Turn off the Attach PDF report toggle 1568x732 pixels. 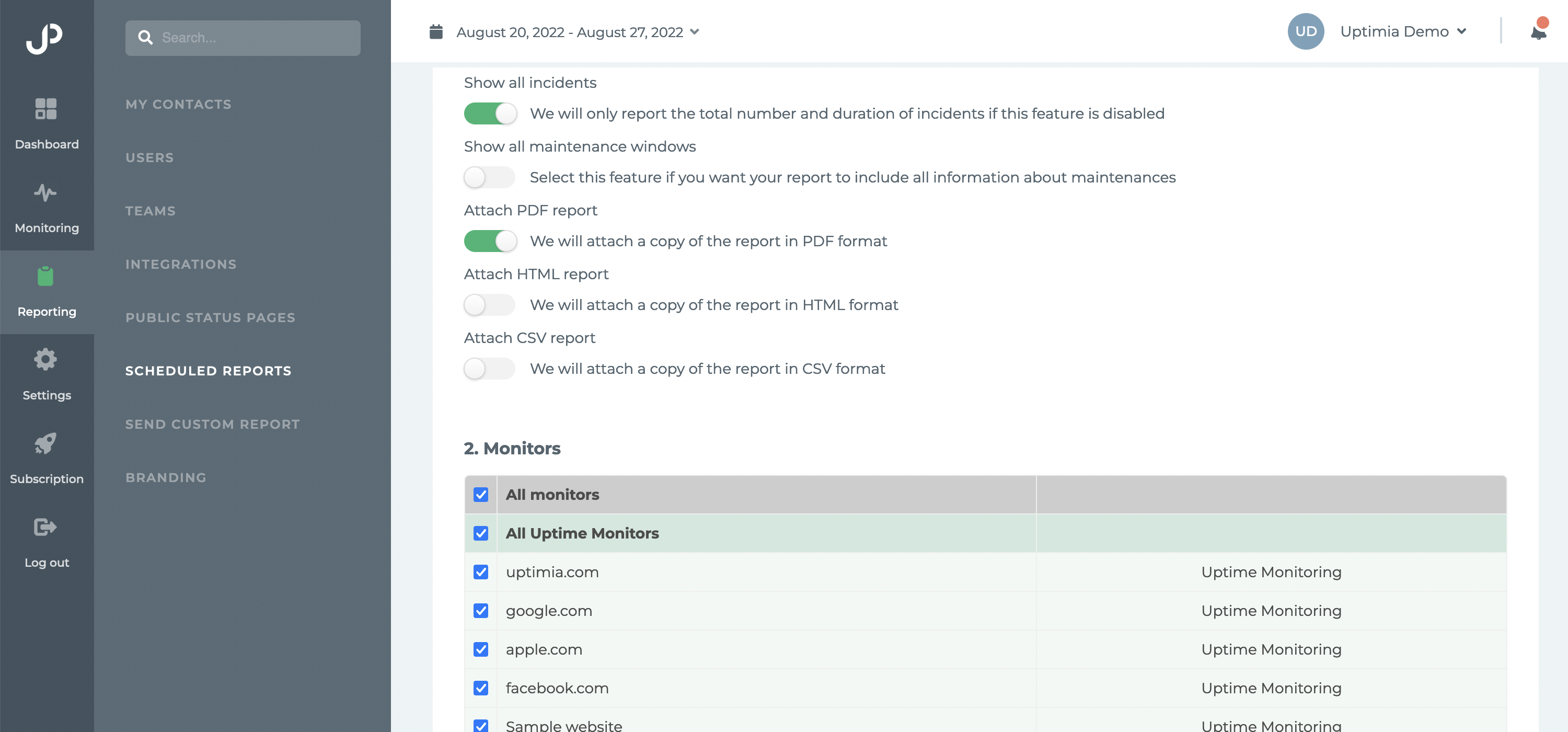[x=491, y=241]
